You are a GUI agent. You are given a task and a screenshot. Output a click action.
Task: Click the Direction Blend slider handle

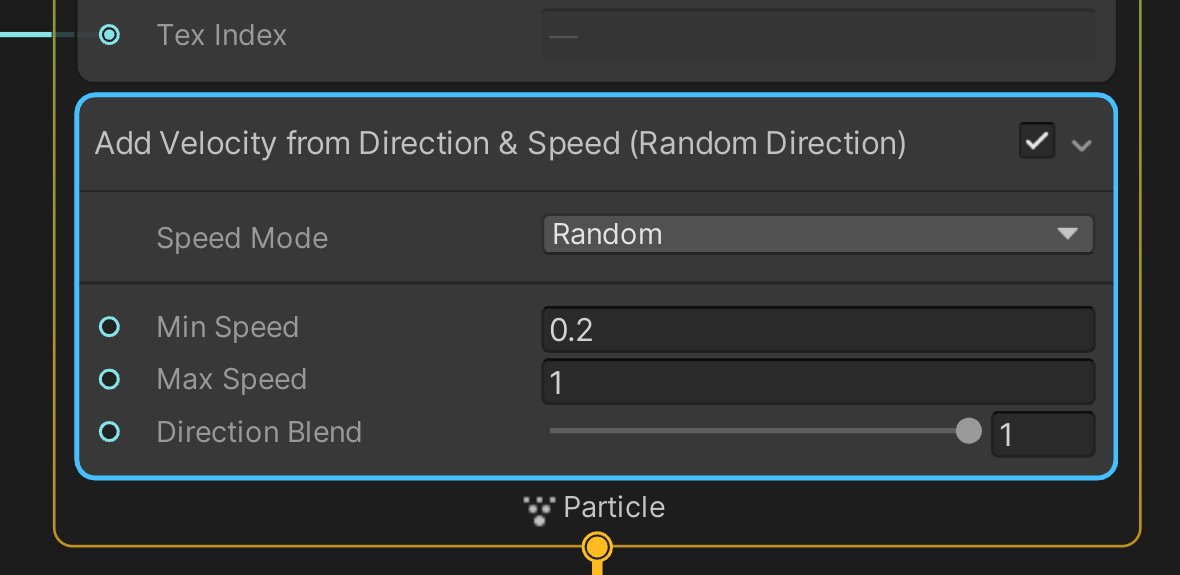(x=969, y=431)
